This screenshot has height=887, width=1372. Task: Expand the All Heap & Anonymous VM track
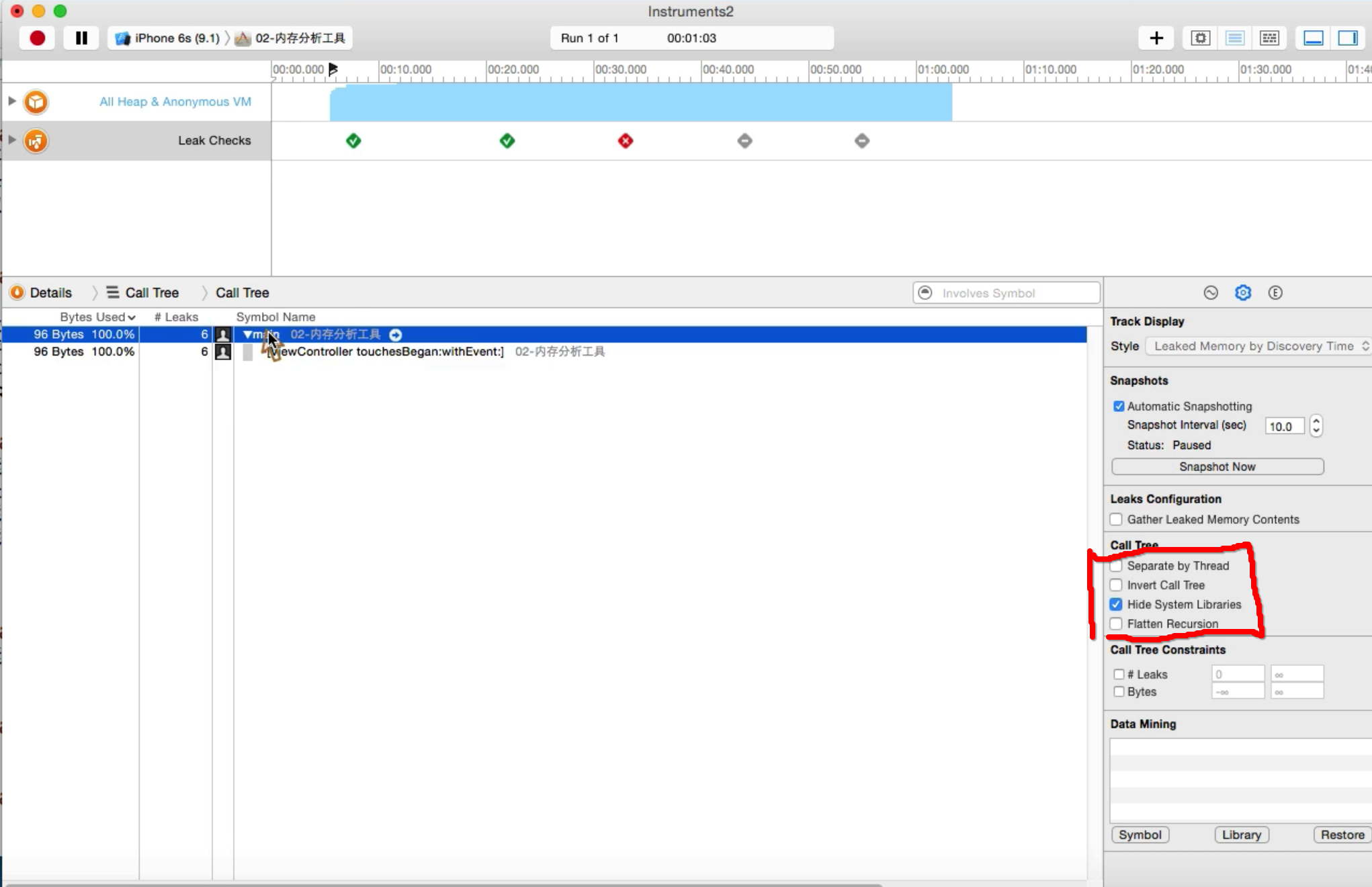point(11,101)
